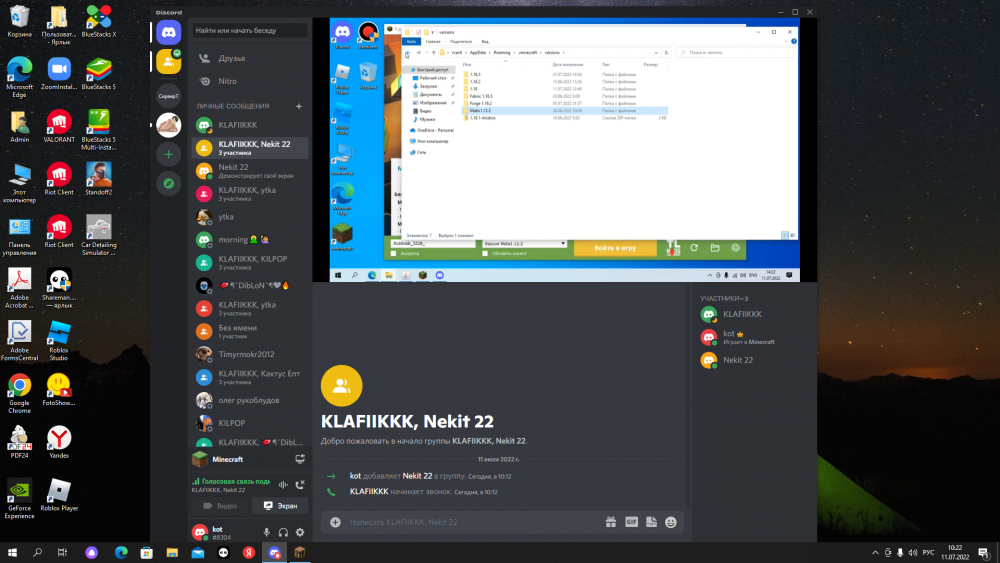
Task: Open Explore Public Servers compass icon
Action: click(168, 184)
